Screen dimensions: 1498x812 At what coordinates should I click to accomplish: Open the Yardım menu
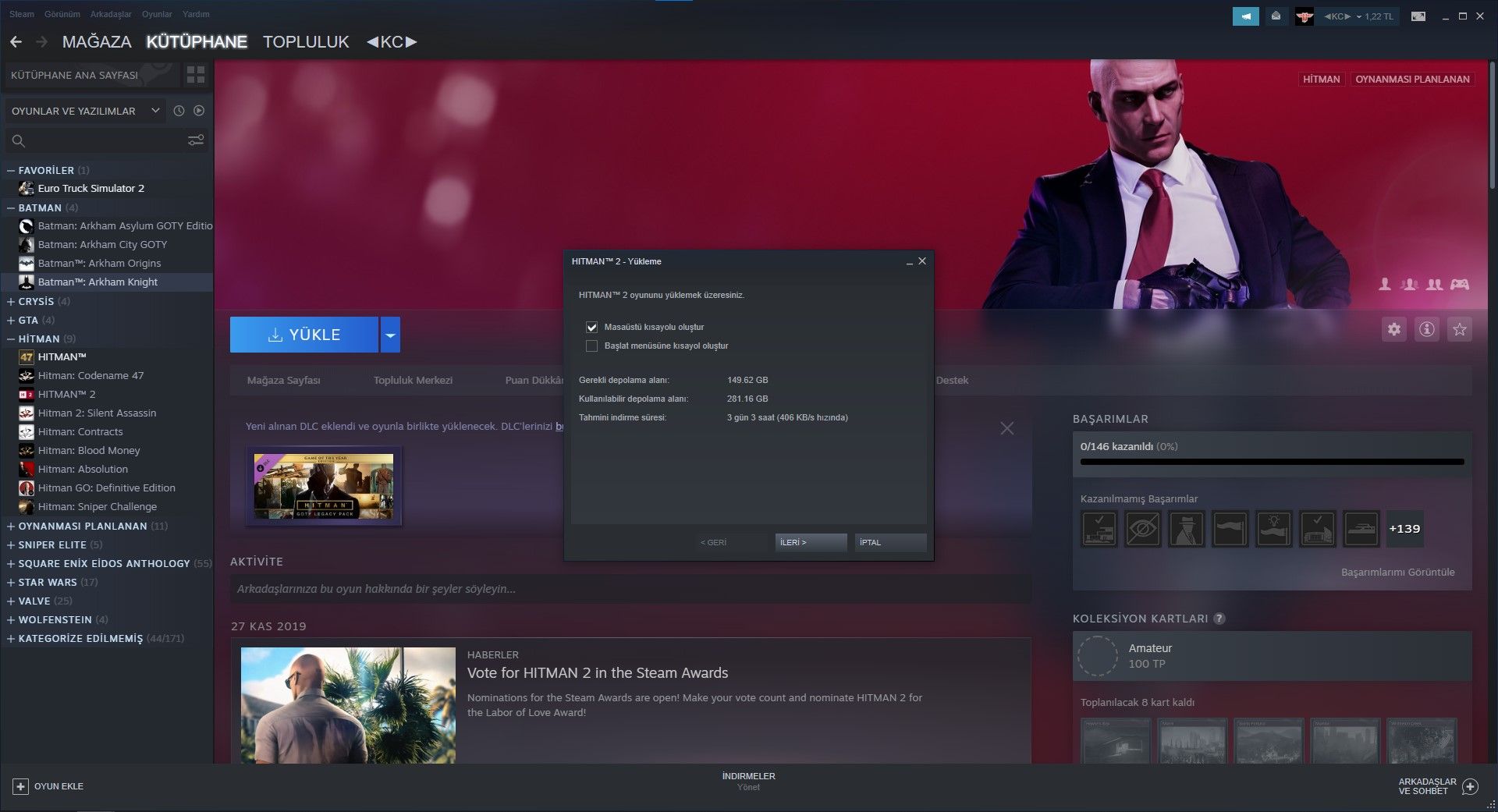(196, 14)
